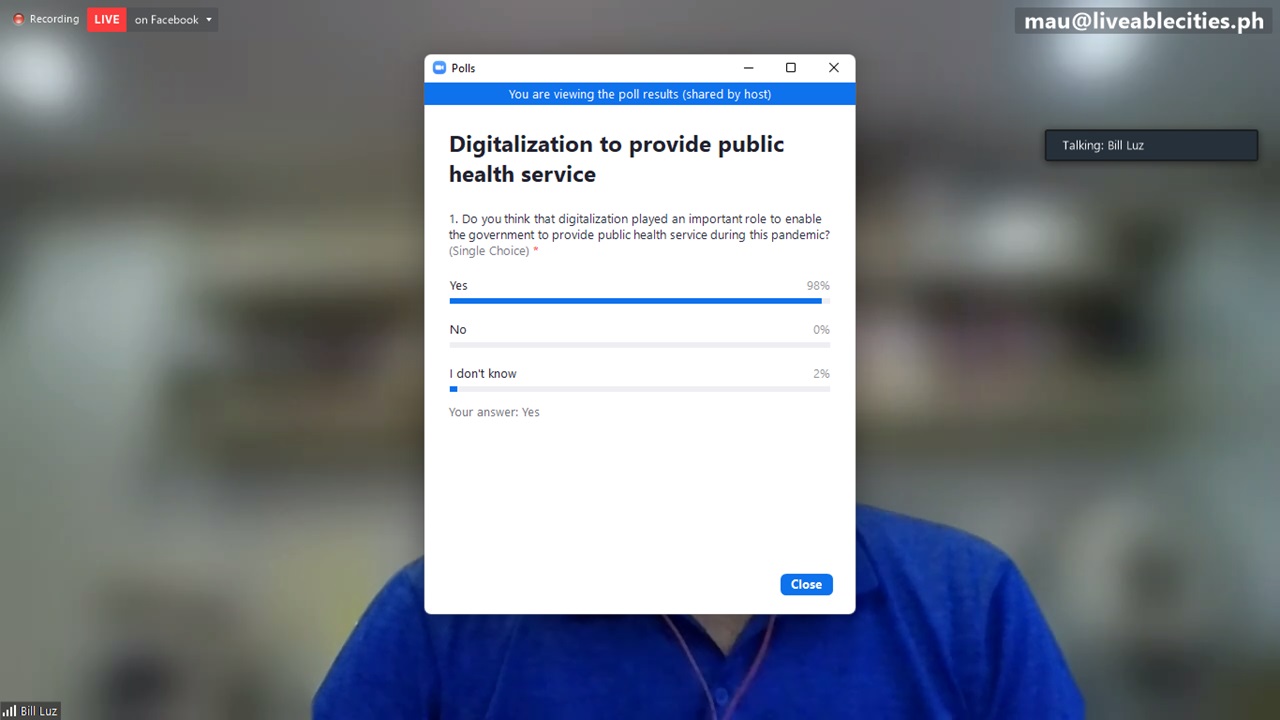Click the Close button in poll results
The width and height of the screenshot is (1280, 720).
pyautogui.click(x=806, y=585)
